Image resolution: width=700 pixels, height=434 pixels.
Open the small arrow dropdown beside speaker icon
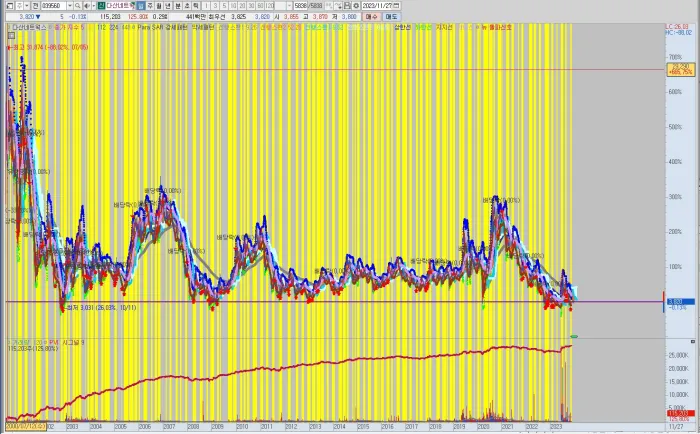click(x=93, y=6)
